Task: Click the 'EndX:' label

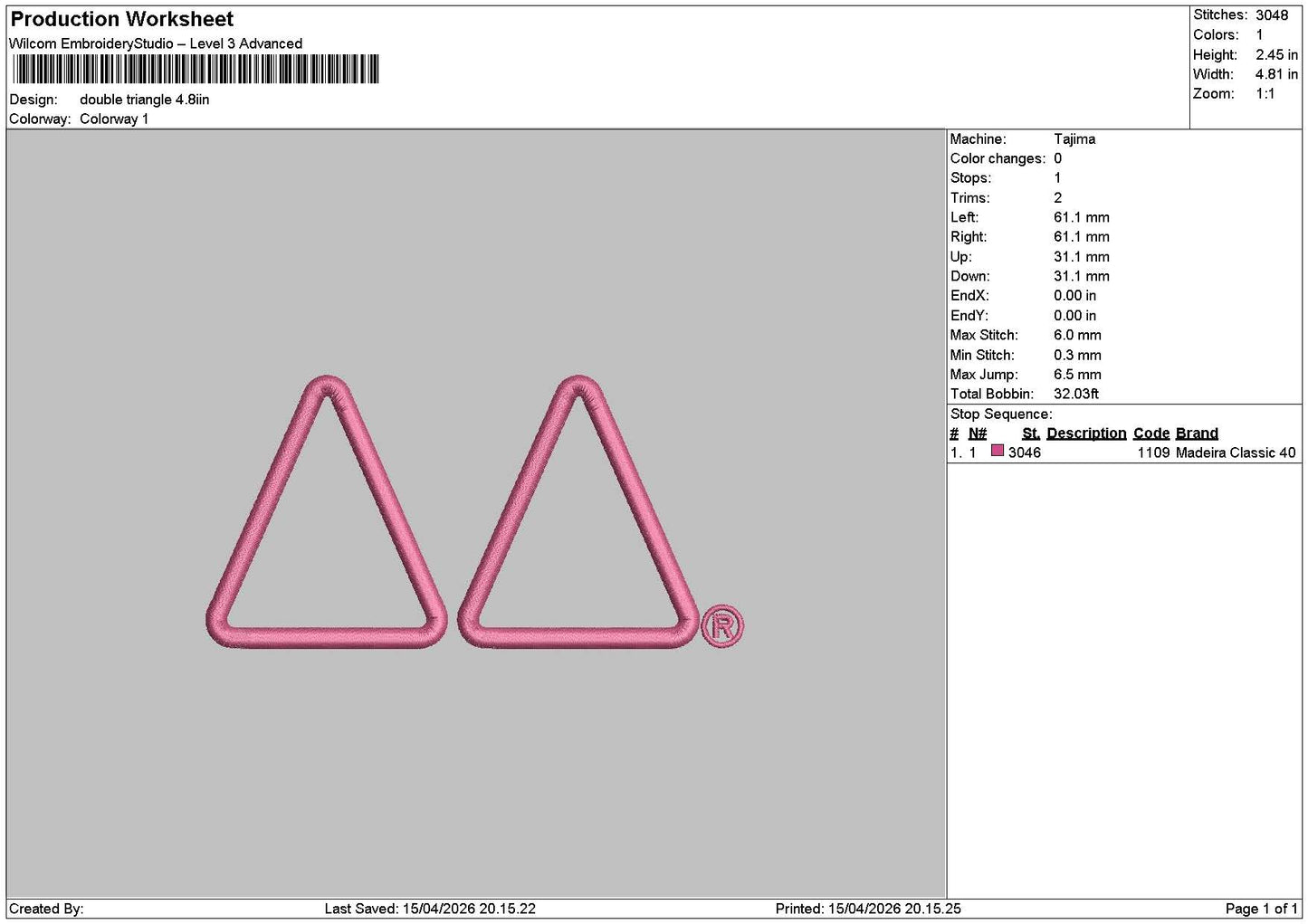Action: click(x=969, y=296)
